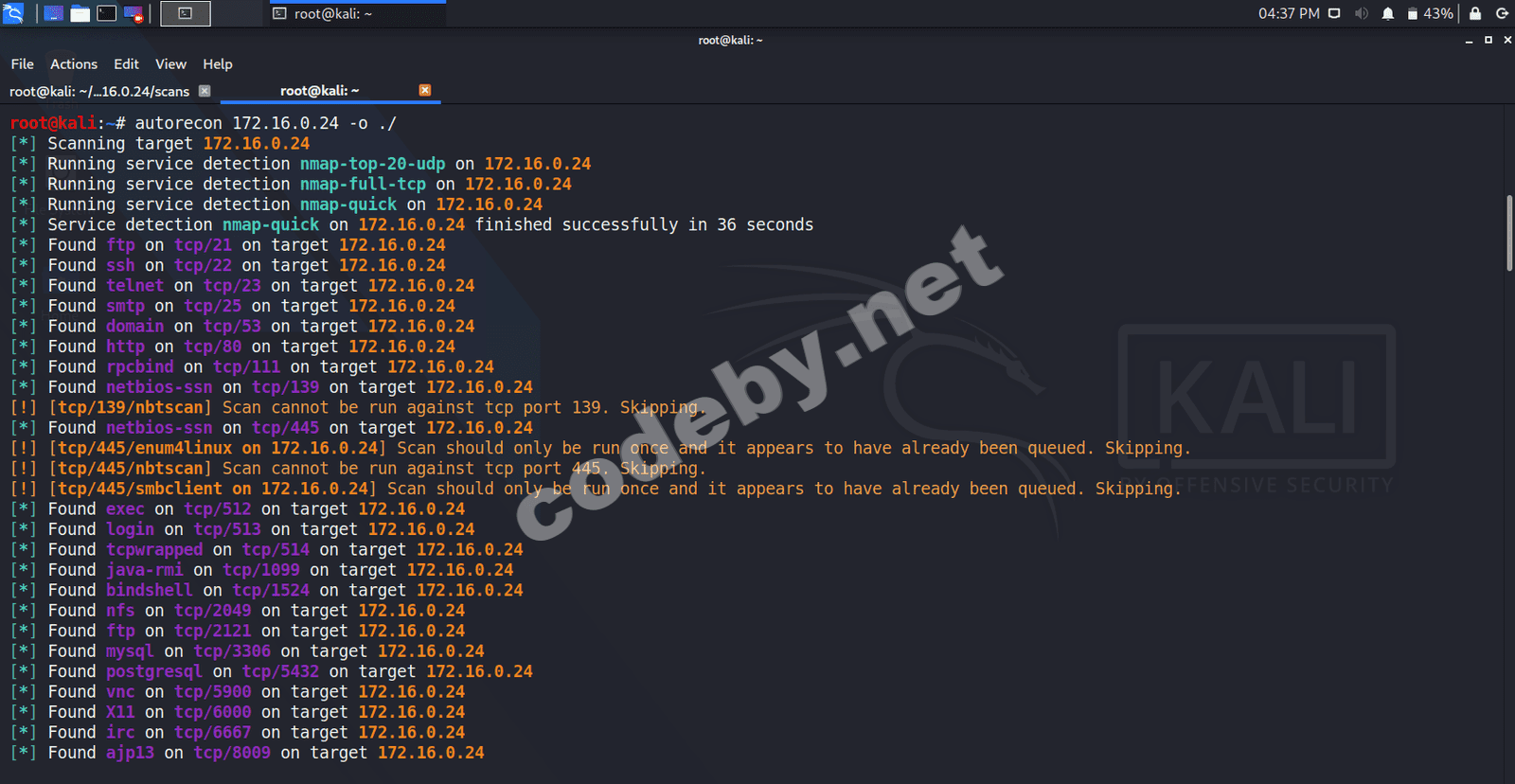
Task: Click the lock screen padlock icon
Action: pos(1475,13)
